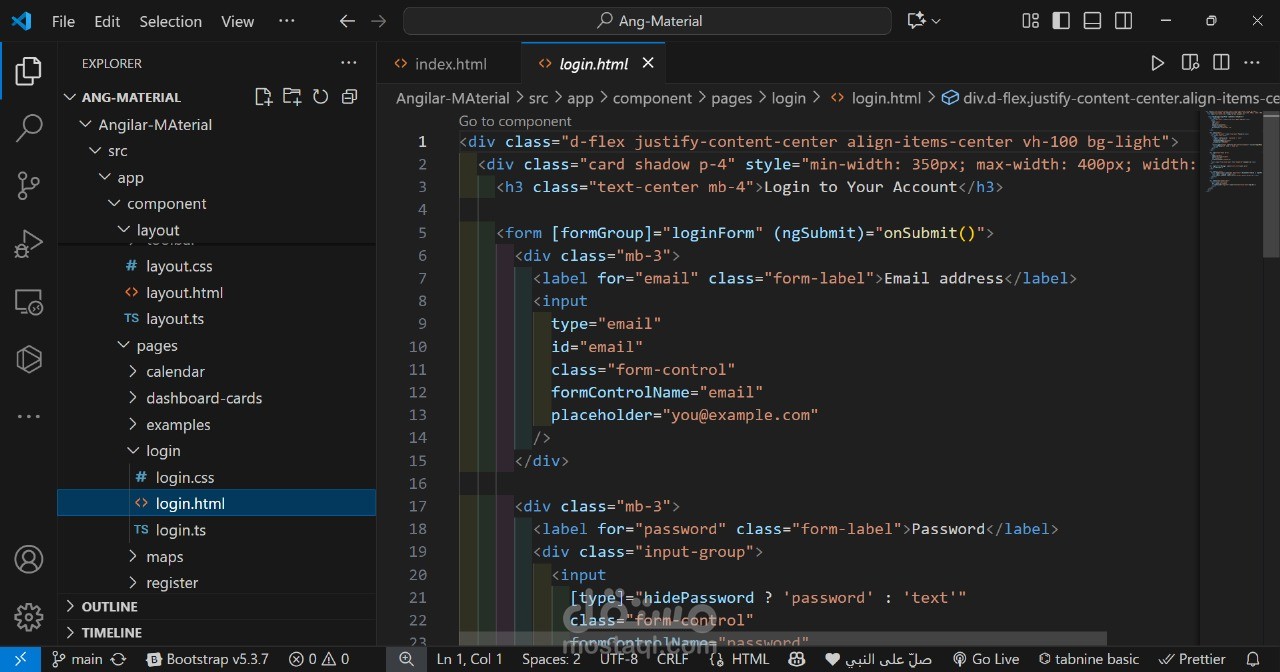Collapse all folders in Explorer
Screen dimensions: 1280x672
(x=350, y=97)
